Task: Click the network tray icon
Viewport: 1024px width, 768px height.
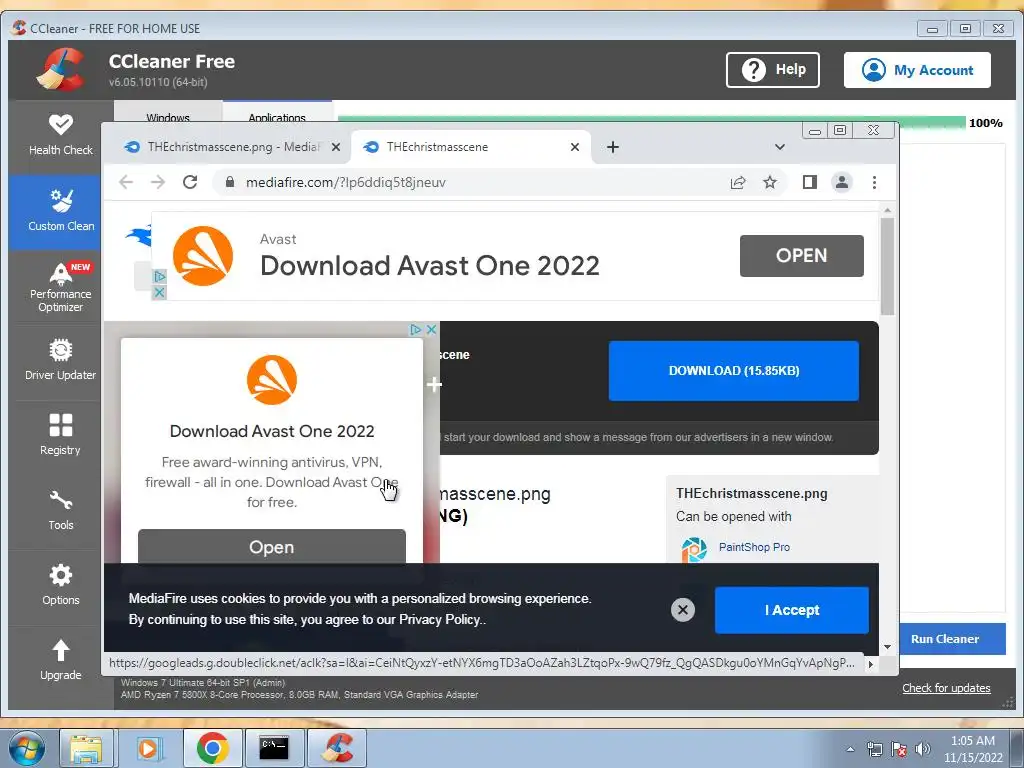Action: (874, 749)
